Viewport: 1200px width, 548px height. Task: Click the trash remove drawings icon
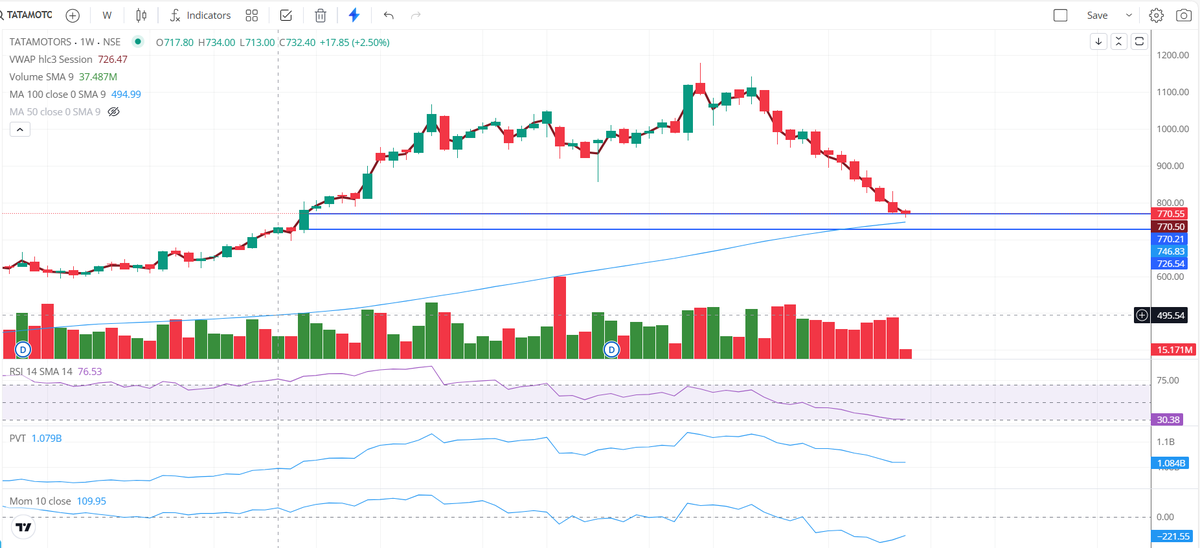(320, 15)
